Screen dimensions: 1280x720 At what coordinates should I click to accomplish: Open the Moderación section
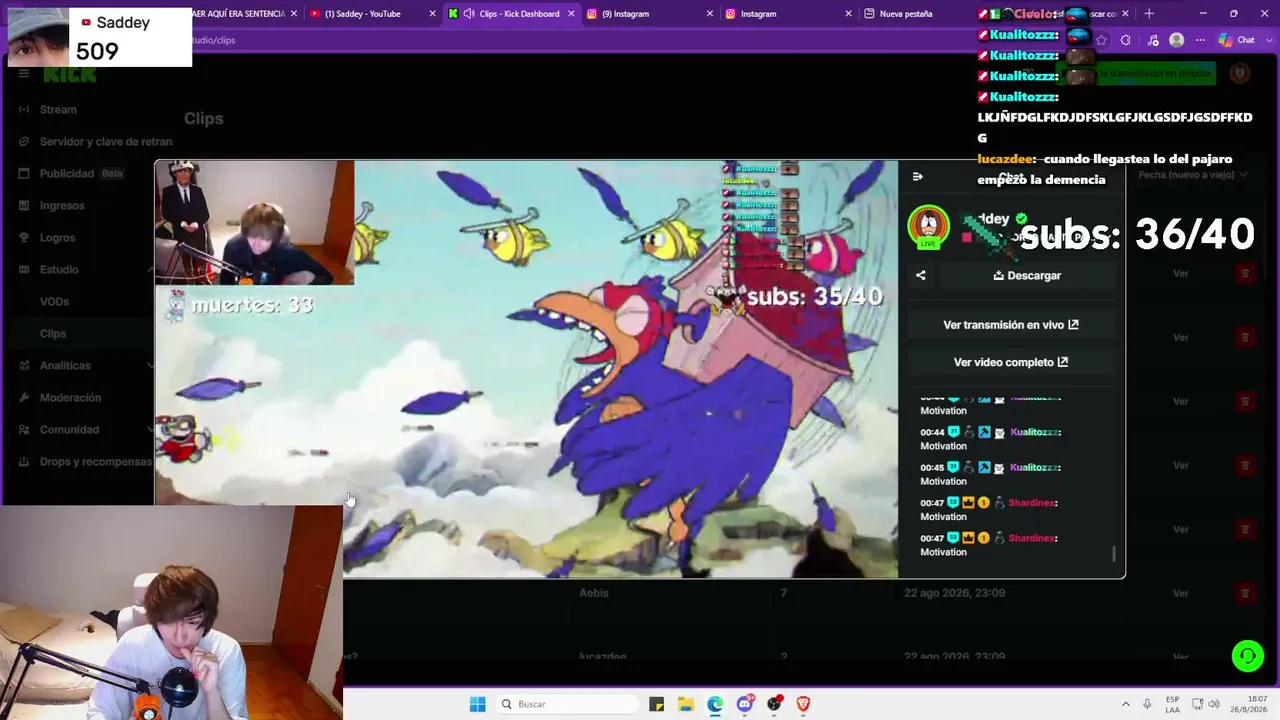(x=70, y=397)
